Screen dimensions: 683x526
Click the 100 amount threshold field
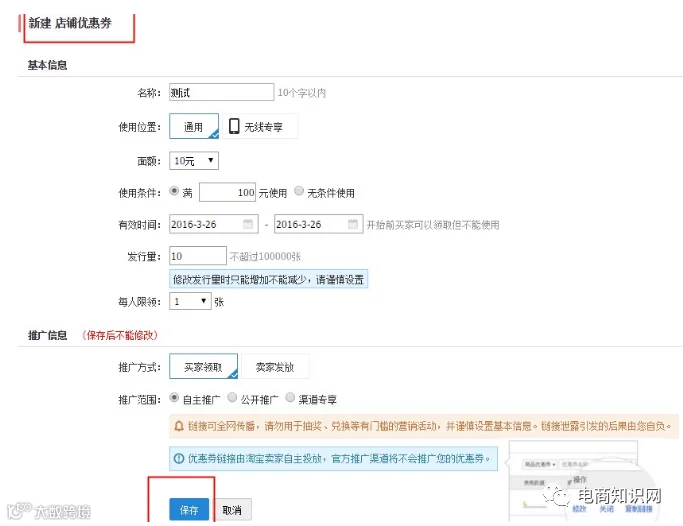pyautogui.click(x=227, y=192)
